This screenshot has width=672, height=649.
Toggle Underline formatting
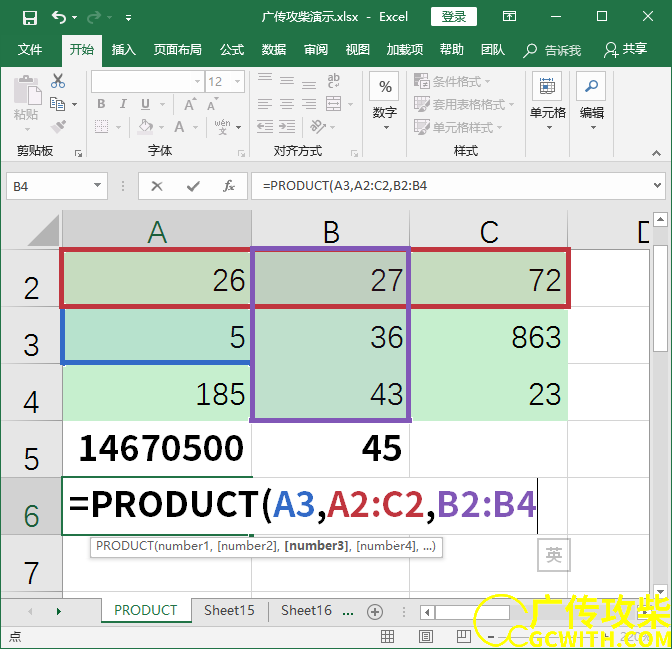146,104
